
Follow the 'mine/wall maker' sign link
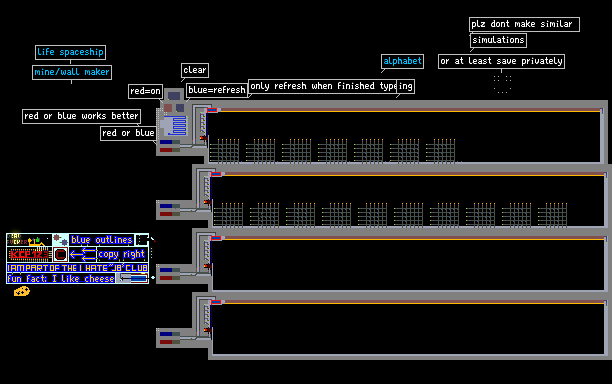[x=72, y=72]
